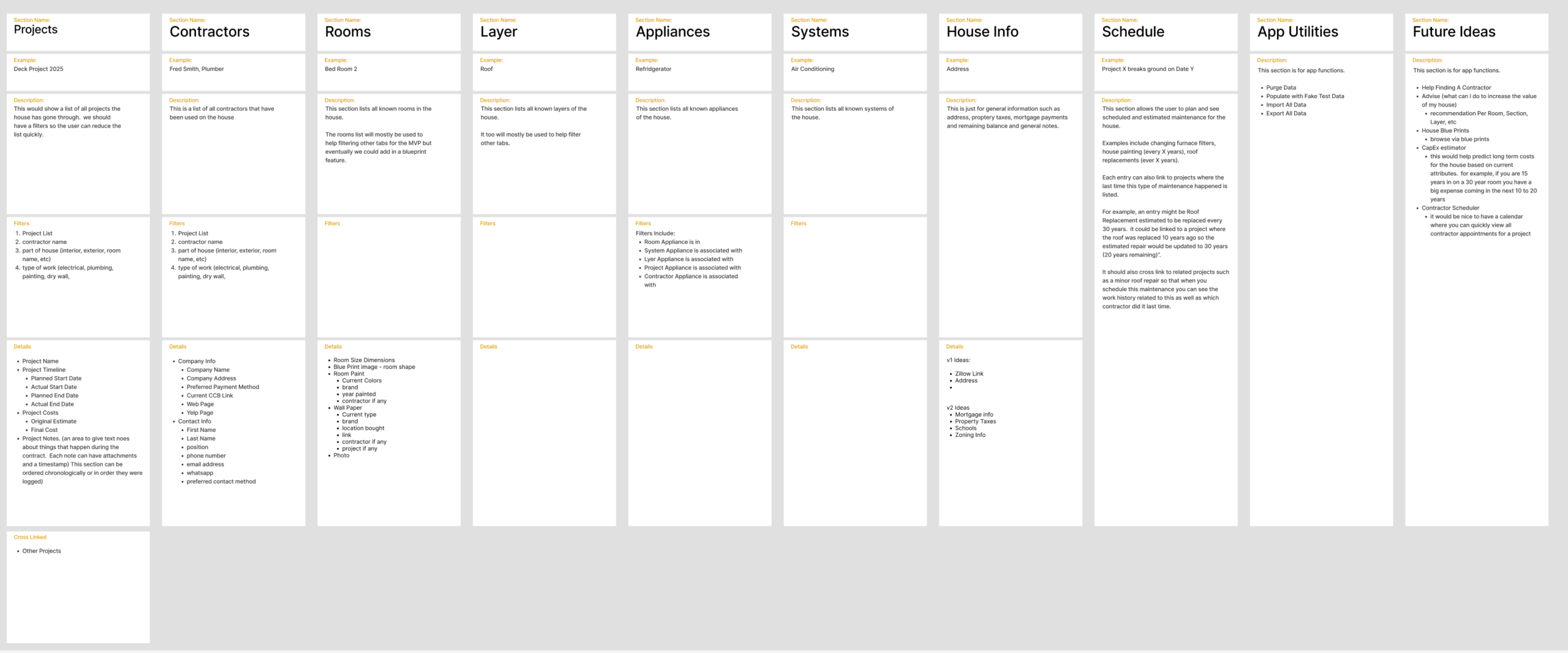Image resolution: width=1568 pixels, height=653 pixels.
Task: Click the "Photo" bullet in Rooms
Action: [x=341, y=455]
